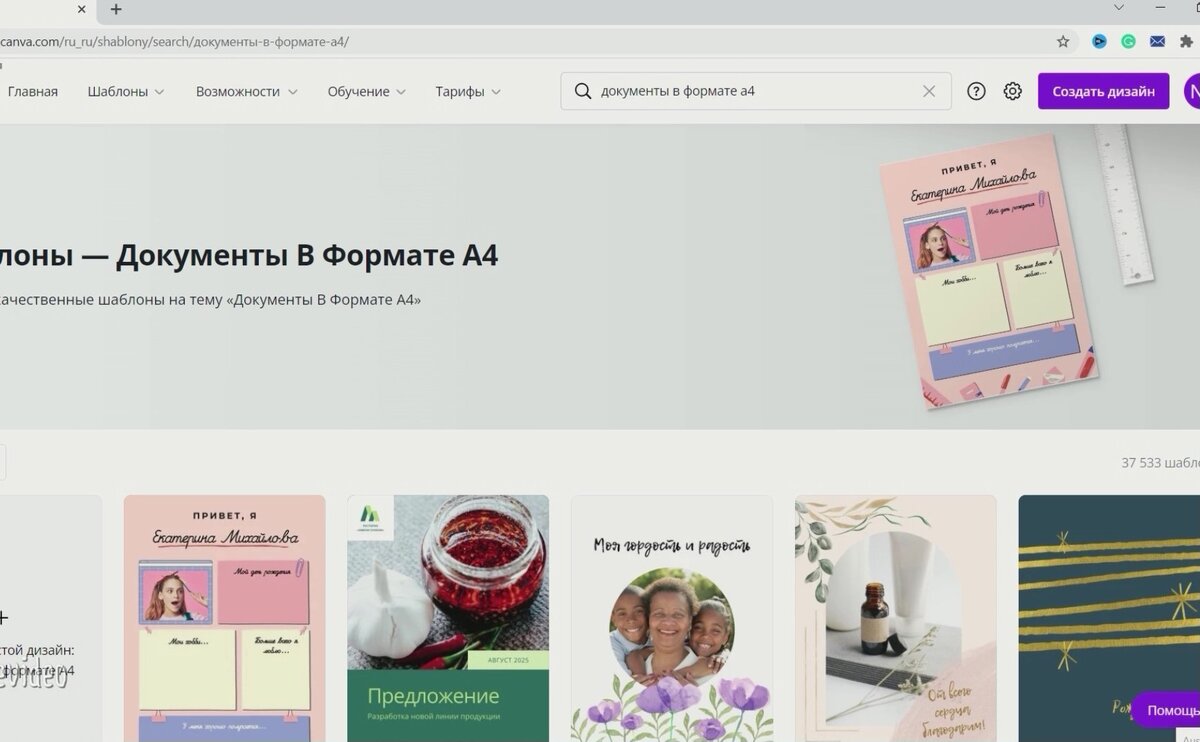The height and width of the screenshot is (742, 1200).
Task: Click the Помощь help button
Action: [1167, 710]
